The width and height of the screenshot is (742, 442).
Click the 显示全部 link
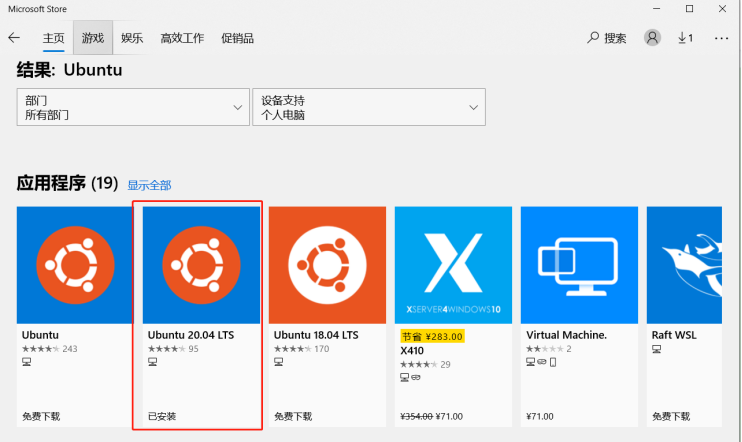(x=150, y=185)
